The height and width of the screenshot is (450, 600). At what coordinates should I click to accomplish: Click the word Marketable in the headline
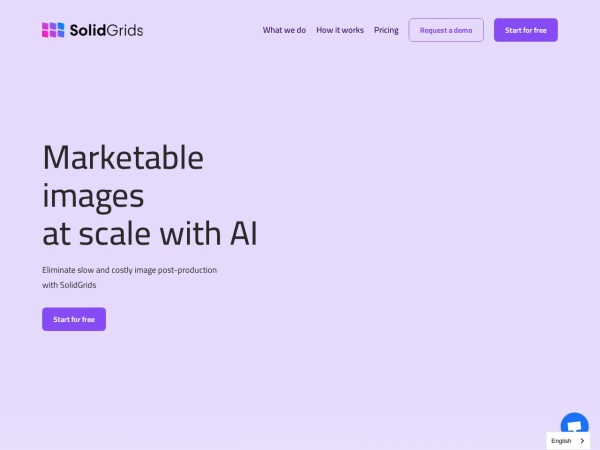123,158
